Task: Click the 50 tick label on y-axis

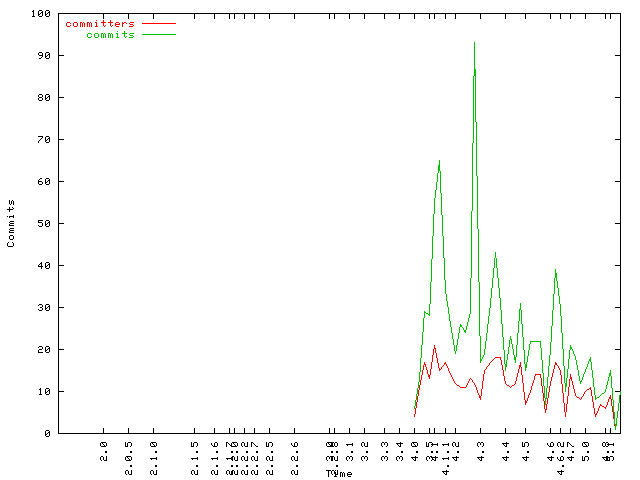Action: [x=44, y=223]
